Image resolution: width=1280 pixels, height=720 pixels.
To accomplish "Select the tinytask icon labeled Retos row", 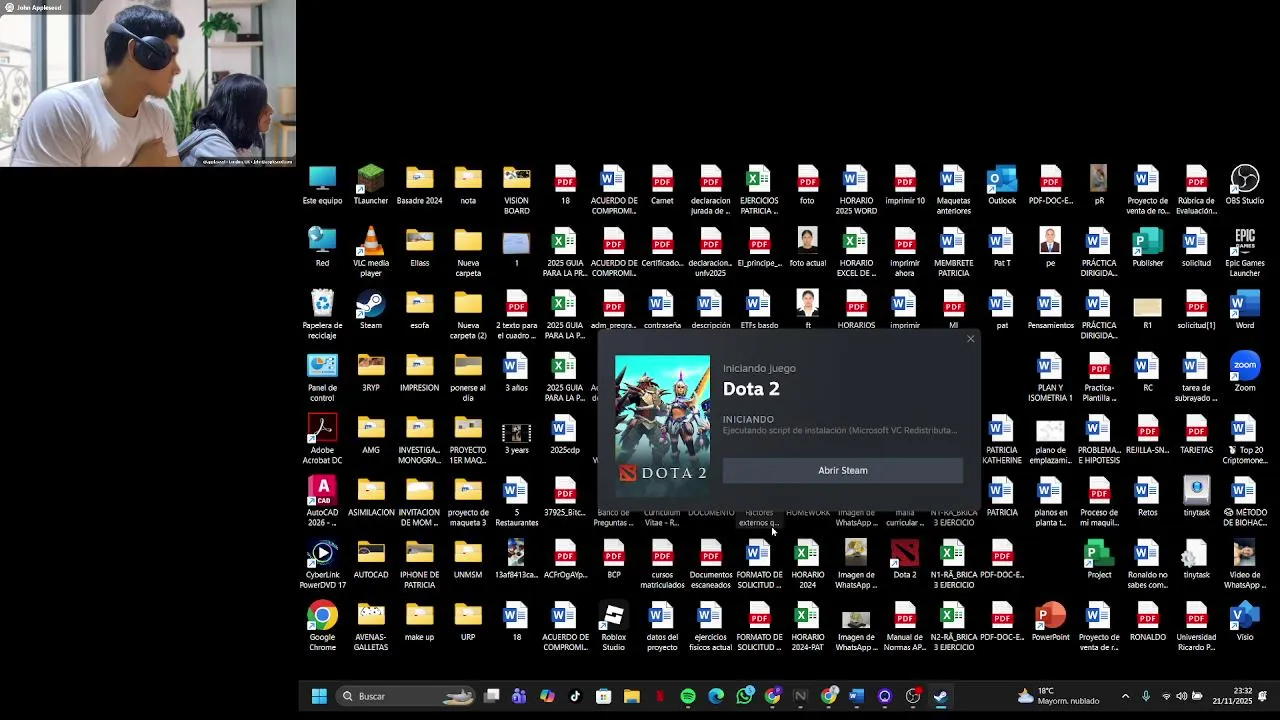I will tap(1196, 496).
